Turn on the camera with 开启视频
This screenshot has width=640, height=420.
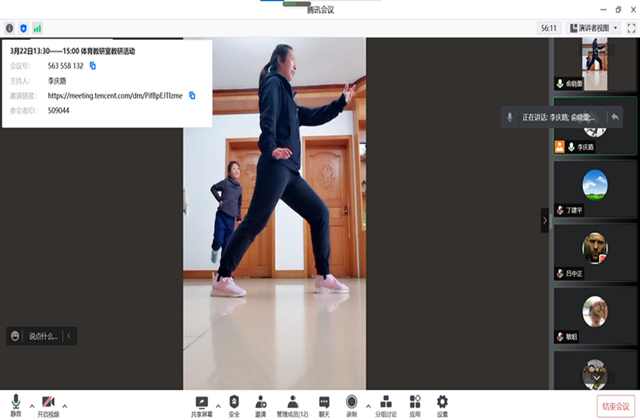[x=48, y=404]
